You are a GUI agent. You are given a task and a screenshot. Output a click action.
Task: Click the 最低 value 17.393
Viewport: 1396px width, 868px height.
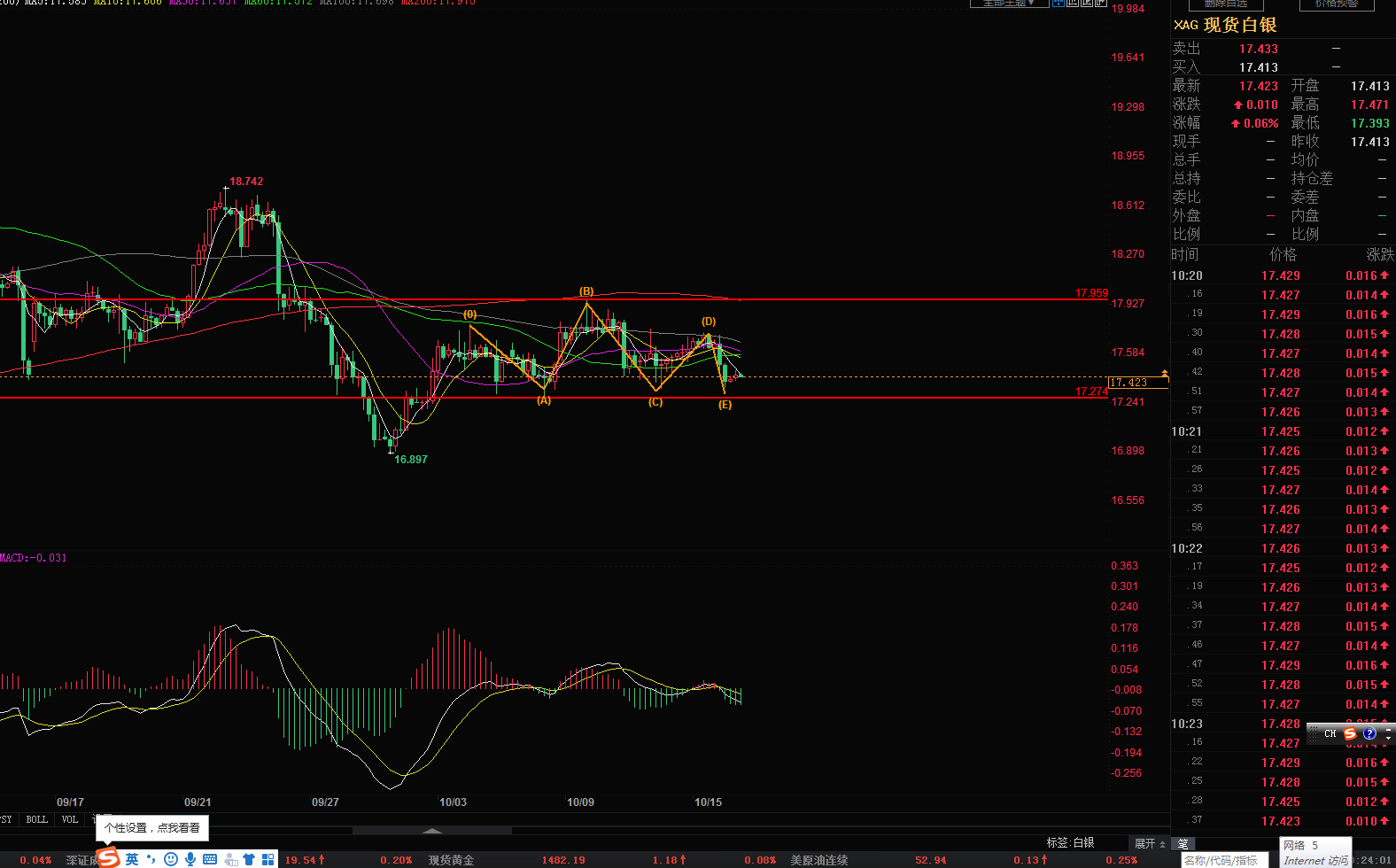point(1369,123)
